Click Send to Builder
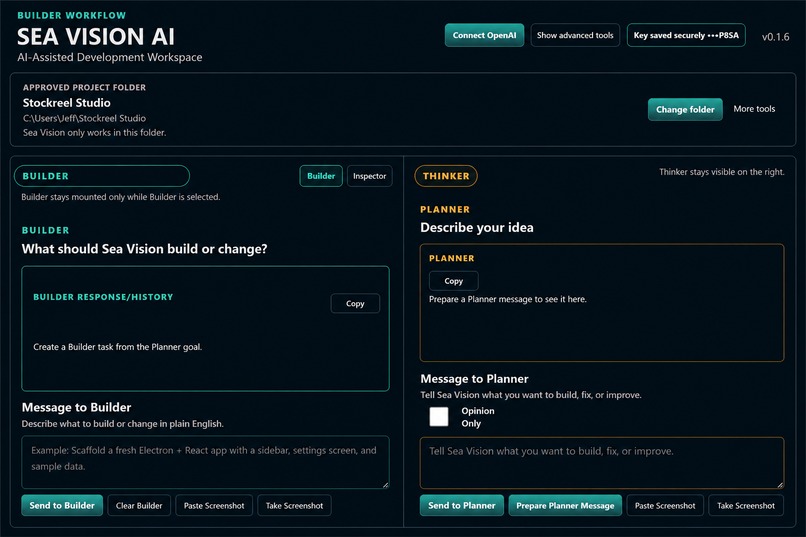 click(x=62, y=506)
